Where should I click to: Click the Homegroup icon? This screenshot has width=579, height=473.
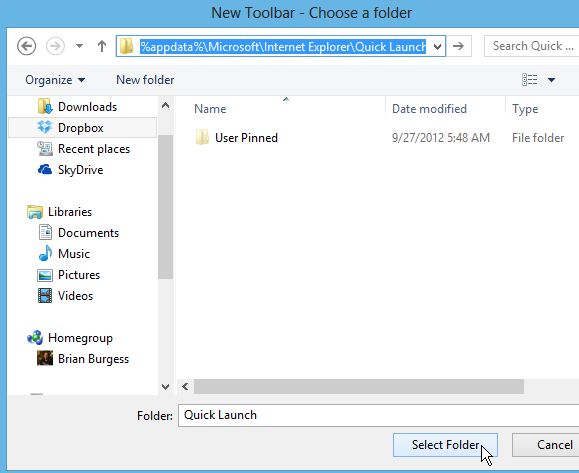35,337
